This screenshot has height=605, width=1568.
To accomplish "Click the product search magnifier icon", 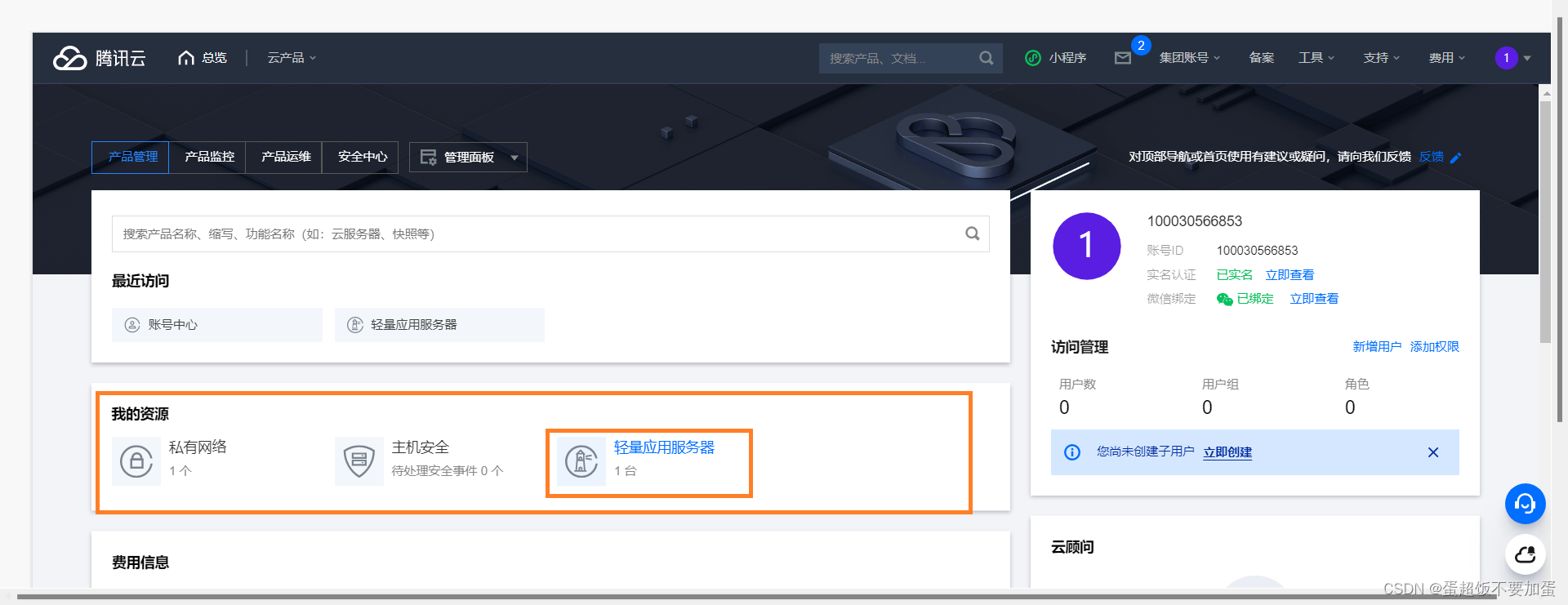I will click(973, 234).
